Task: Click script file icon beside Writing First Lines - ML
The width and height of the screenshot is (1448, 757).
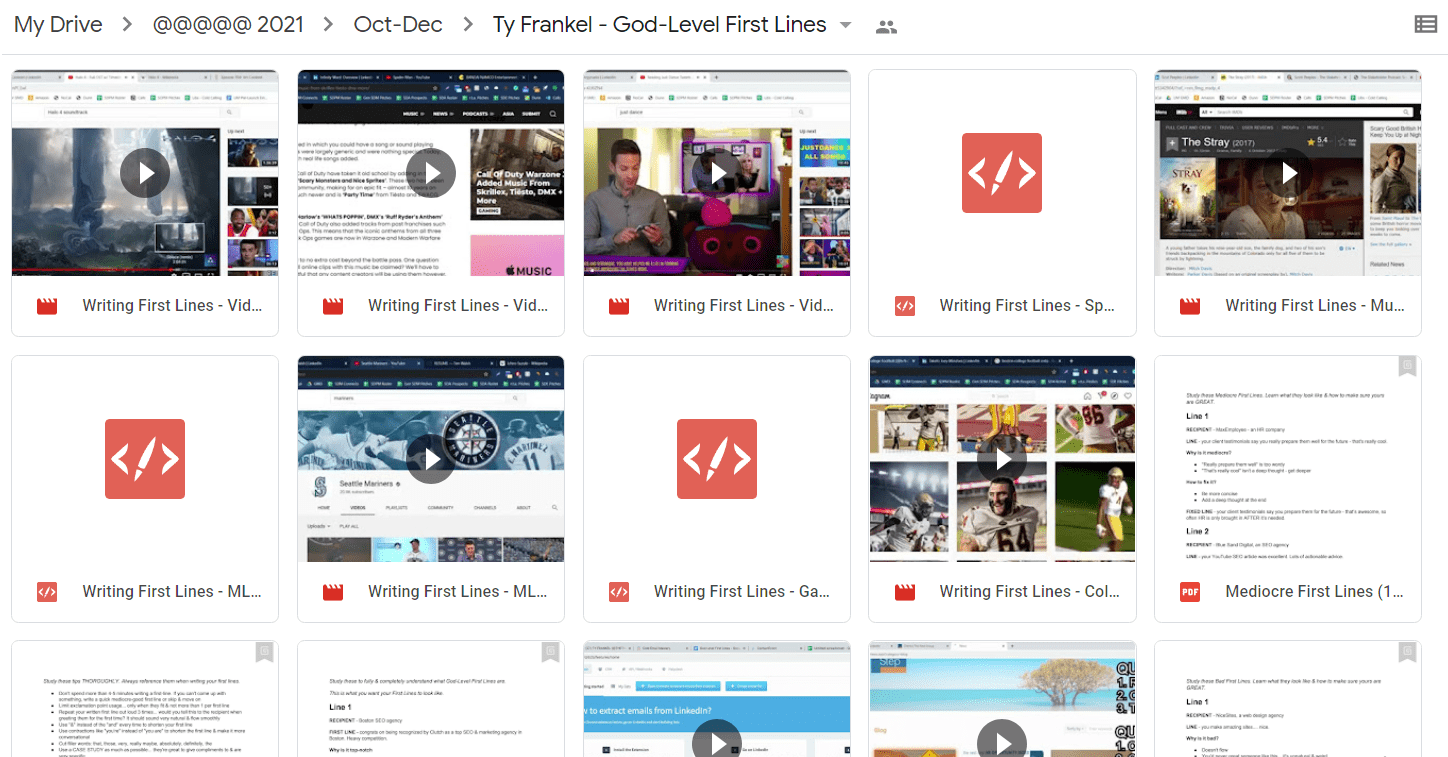Action: pos(47,592)
